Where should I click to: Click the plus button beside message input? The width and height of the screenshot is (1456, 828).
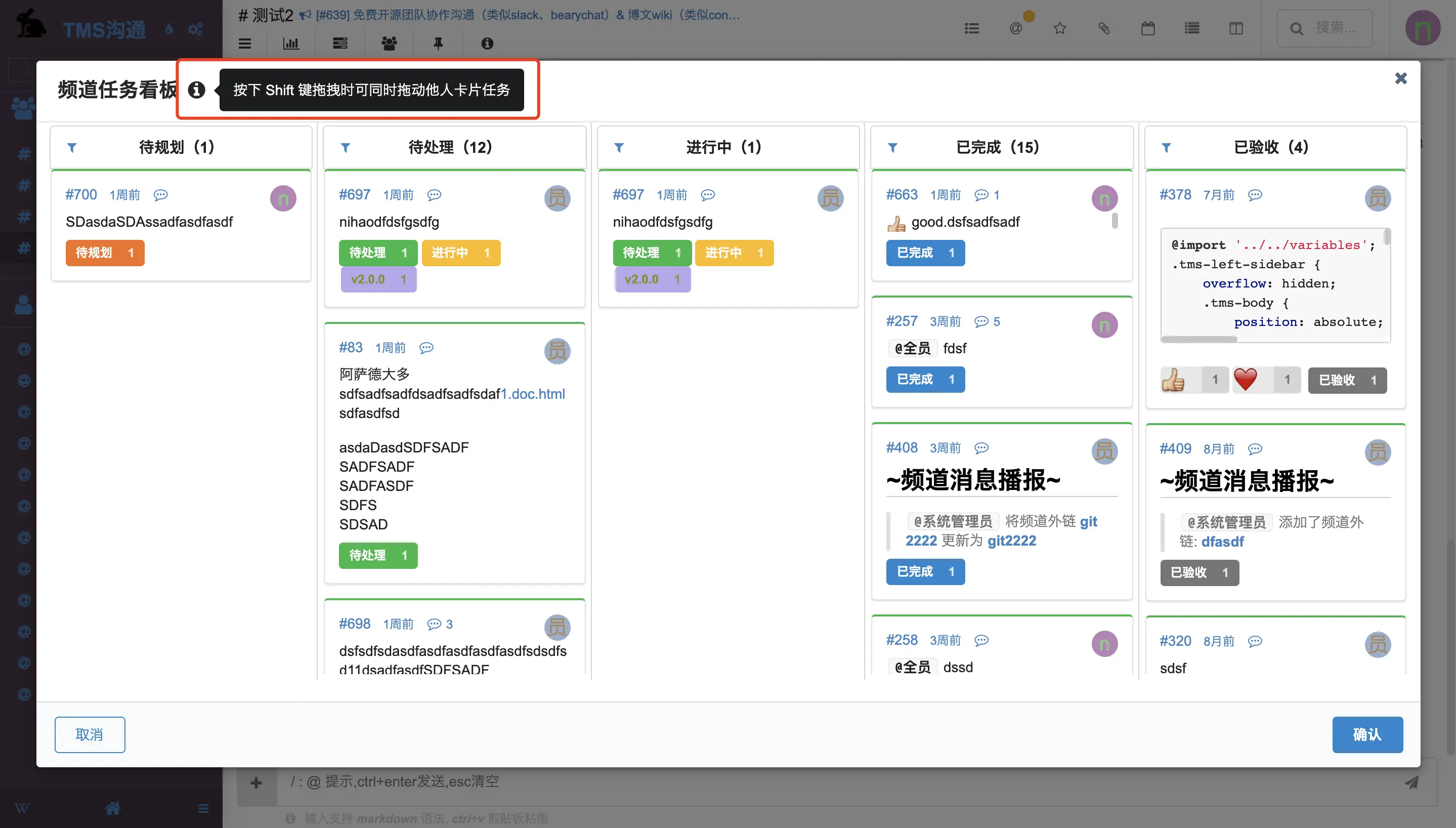click(x=256, y=783)
